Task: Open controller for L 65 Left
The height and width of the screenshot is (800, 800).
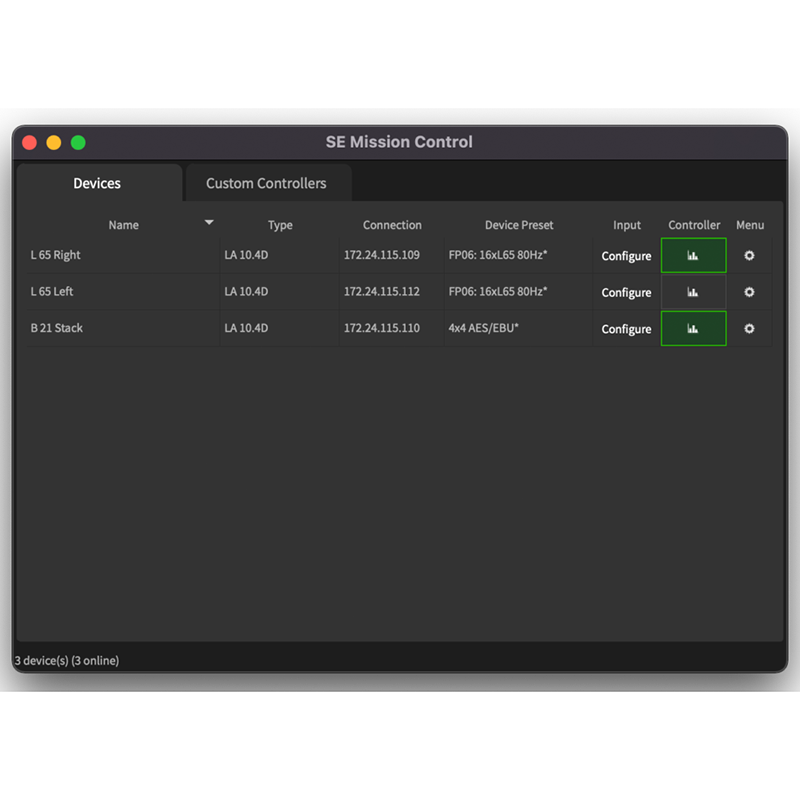Action: (x=693, y=292)
